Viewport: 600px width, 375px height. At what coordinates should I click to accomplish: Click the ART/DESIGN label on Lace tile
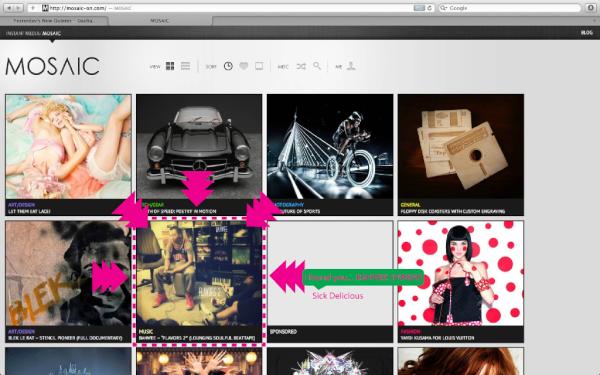pyautogui.click(x=21, y=205)
